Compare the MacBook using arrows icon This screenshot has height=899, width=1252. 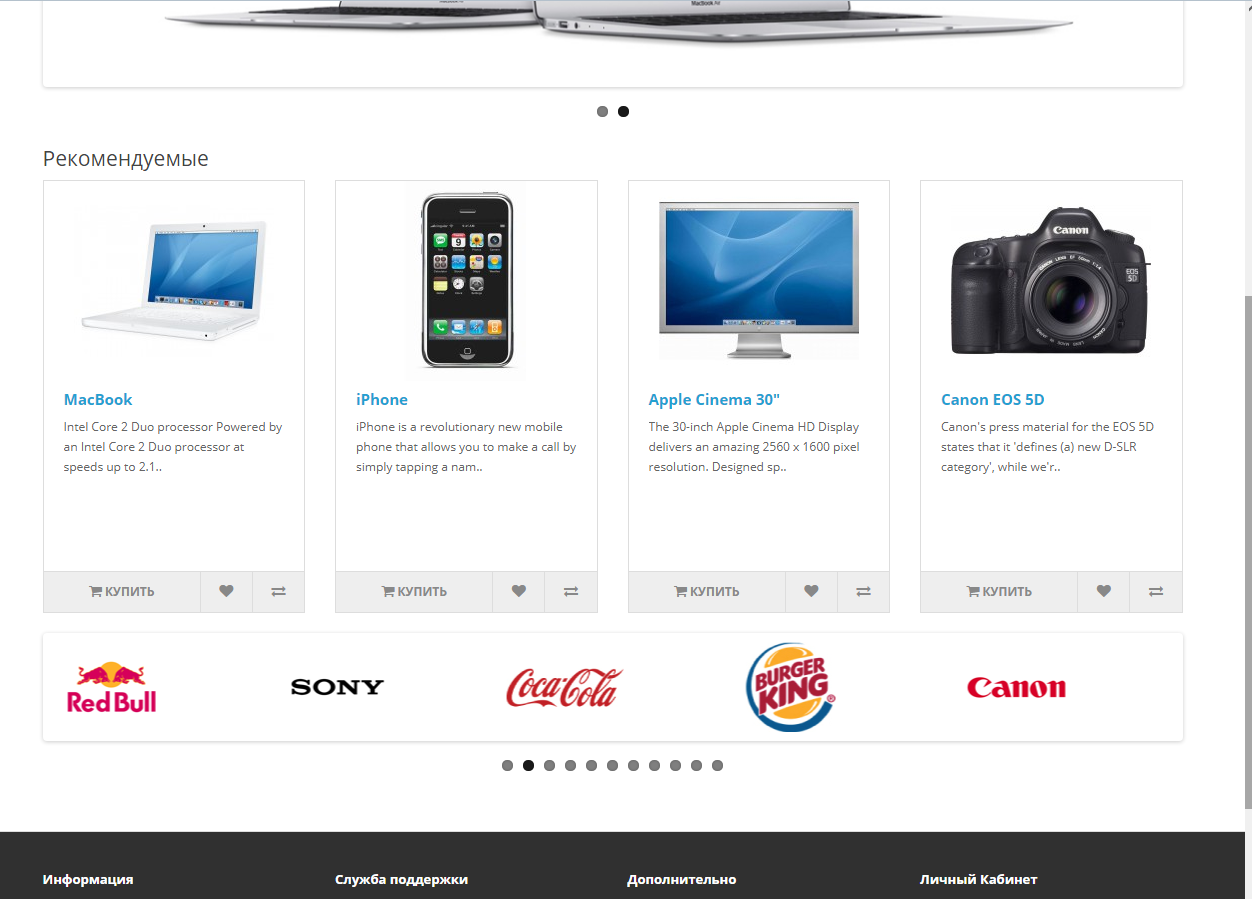279,591
